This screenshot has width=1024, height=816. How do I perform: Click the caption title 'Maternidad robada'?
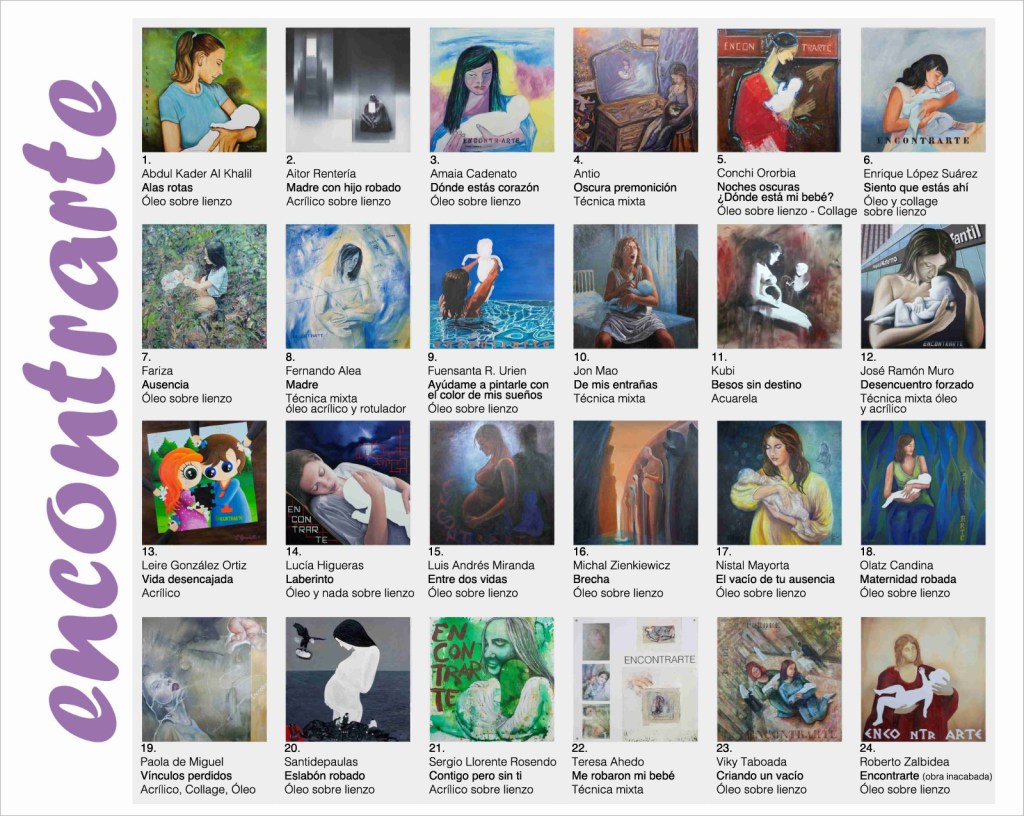point(908,579)
